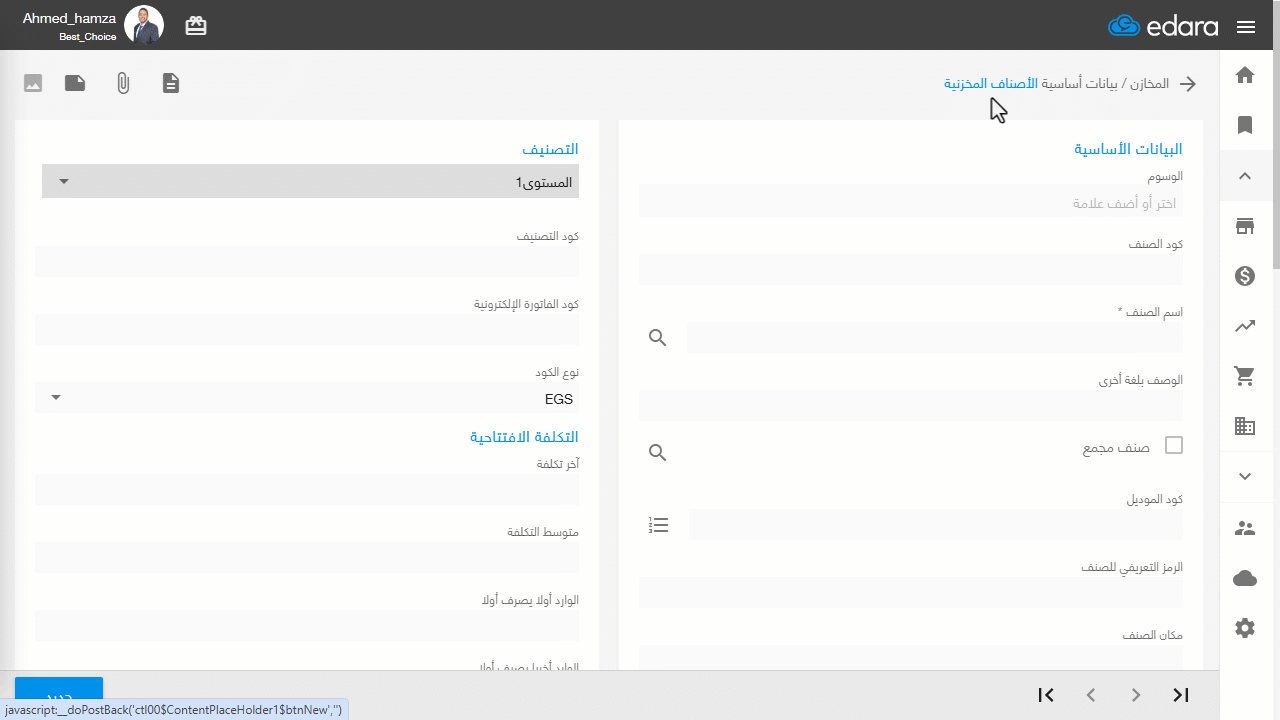Open the settings gear in sidebar
This screenshot has width=1280, height=720.
(1245, 628)
